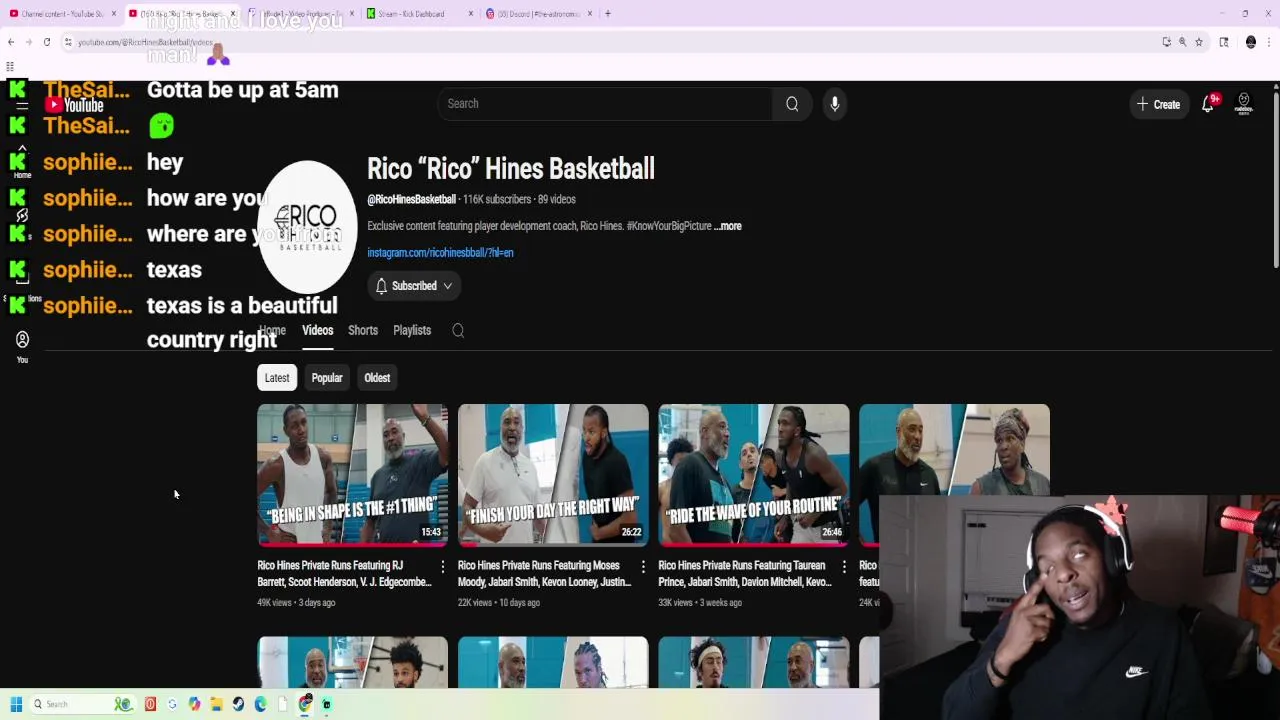Click the Rico Hines Basketball channel avatar
This screenshot has height=720, width=1280.
click(307, 227)
